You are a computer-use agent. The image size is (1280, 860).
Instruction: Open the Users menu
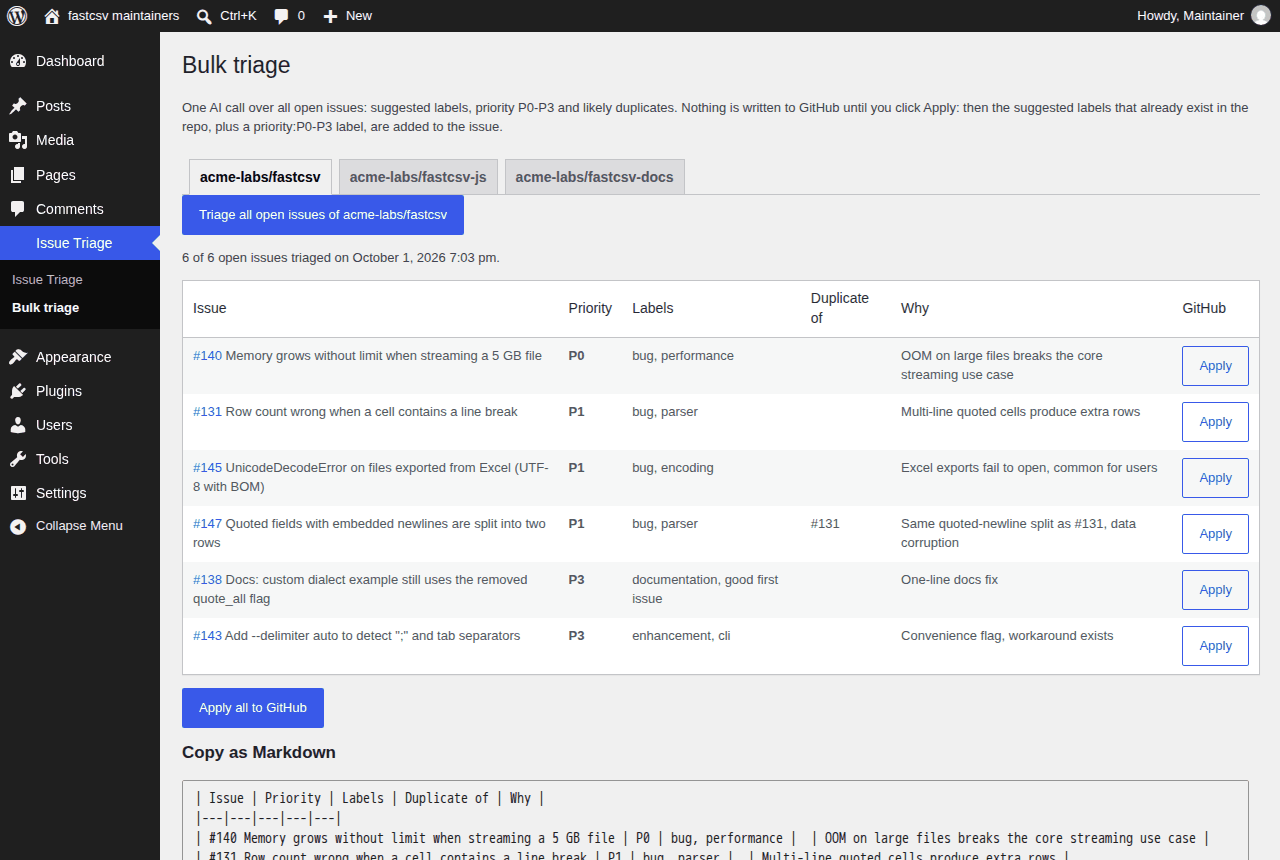(80, 425)
